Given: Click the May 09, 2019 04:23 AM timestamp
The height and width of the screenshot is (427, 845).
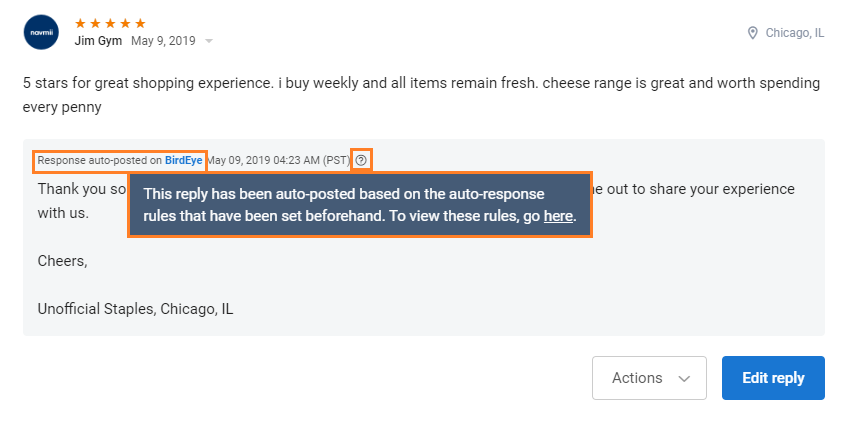Looking at the screenshot, I should [x=278, y=160].
